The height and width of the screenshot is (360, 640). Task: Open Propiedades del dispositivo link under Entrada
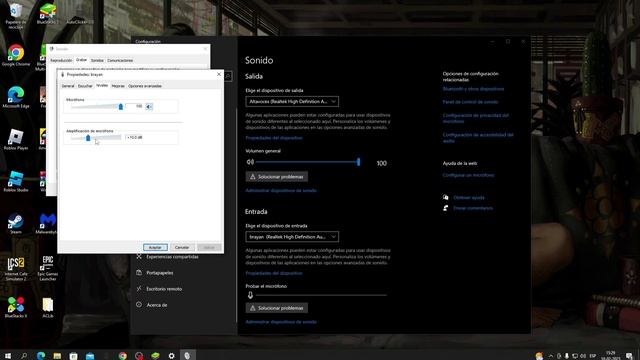(x=274, y=273)
